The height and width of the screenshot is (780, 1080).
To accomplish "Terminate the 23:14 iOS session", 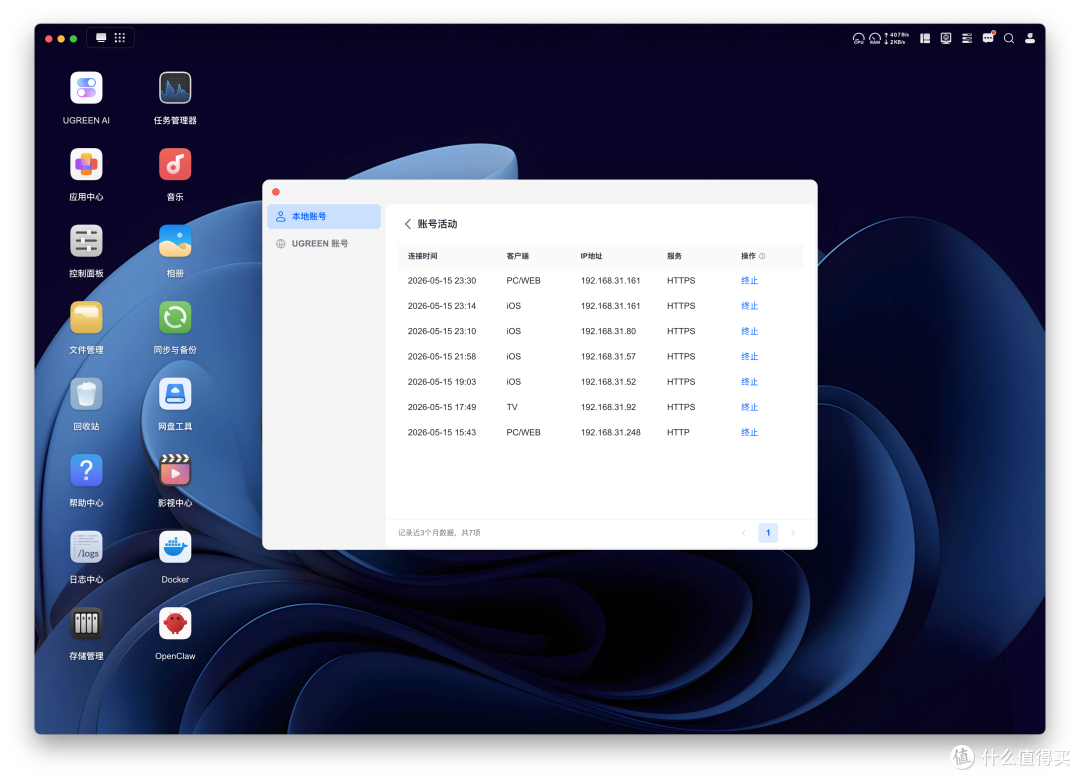I will point(749,306).
